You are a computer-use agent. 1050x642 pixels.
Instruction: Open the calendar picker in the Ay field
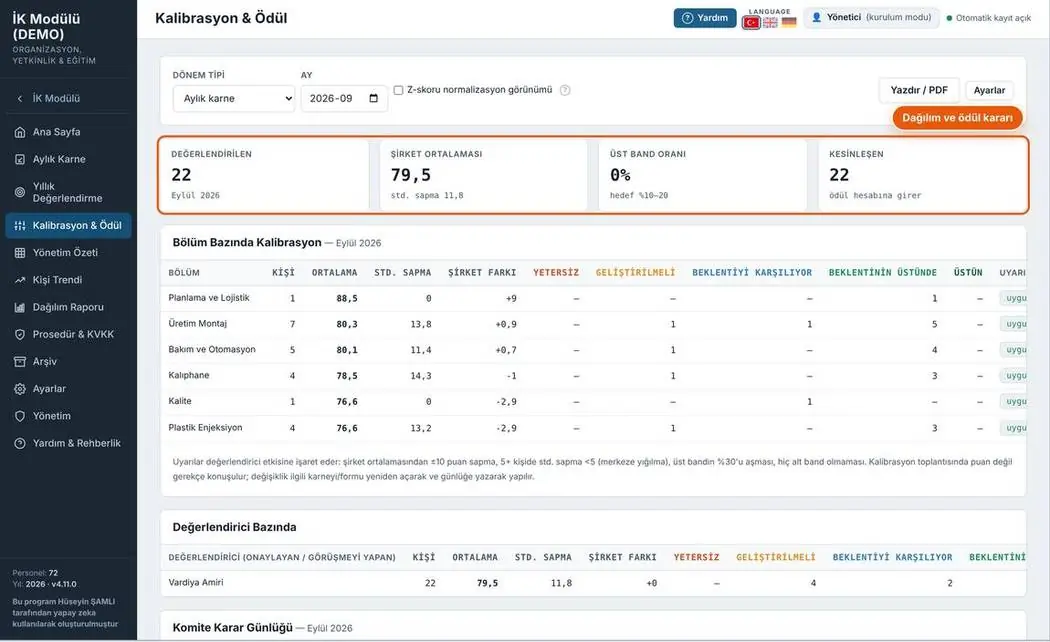[x=374, y=98]
